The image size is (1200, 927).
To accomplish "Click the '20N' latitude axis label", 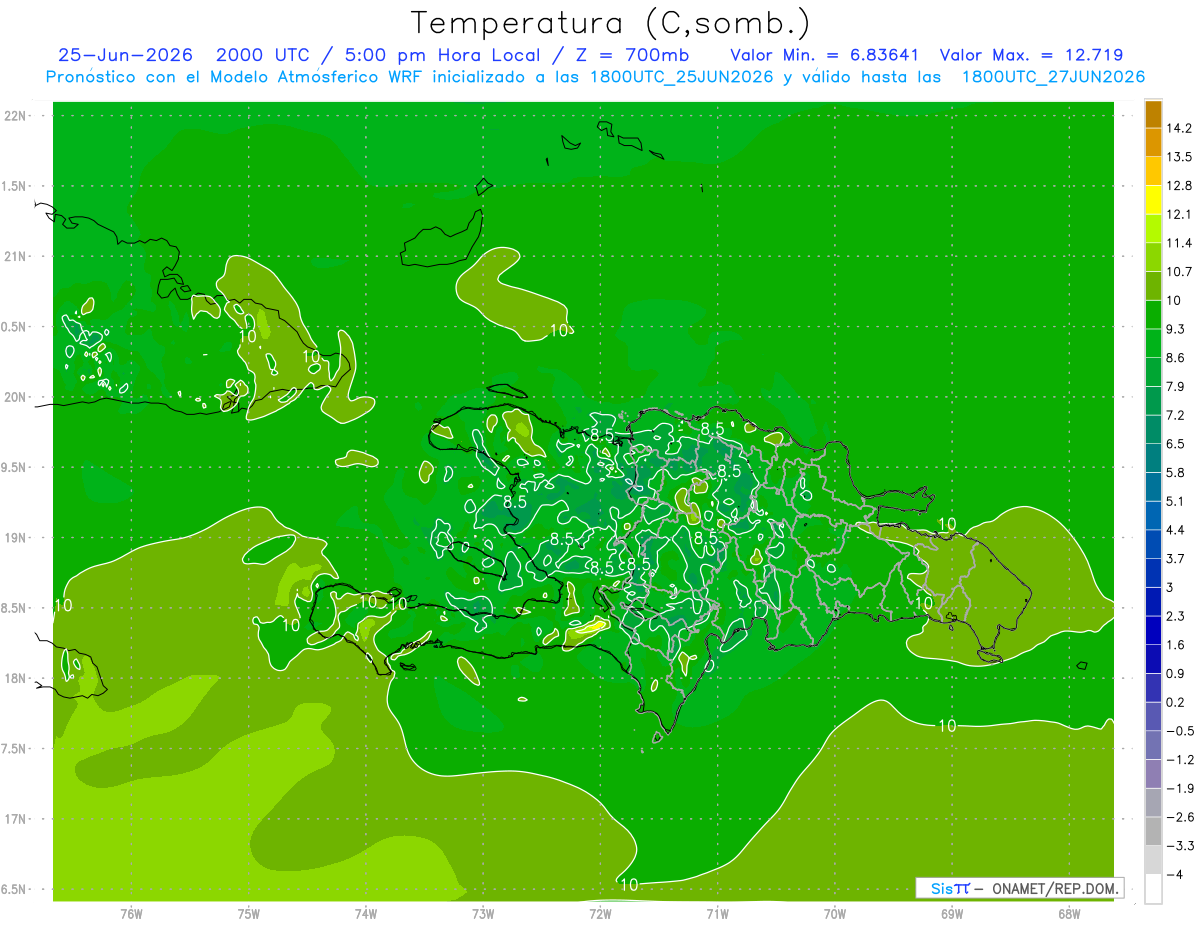I will coord(17,397).
